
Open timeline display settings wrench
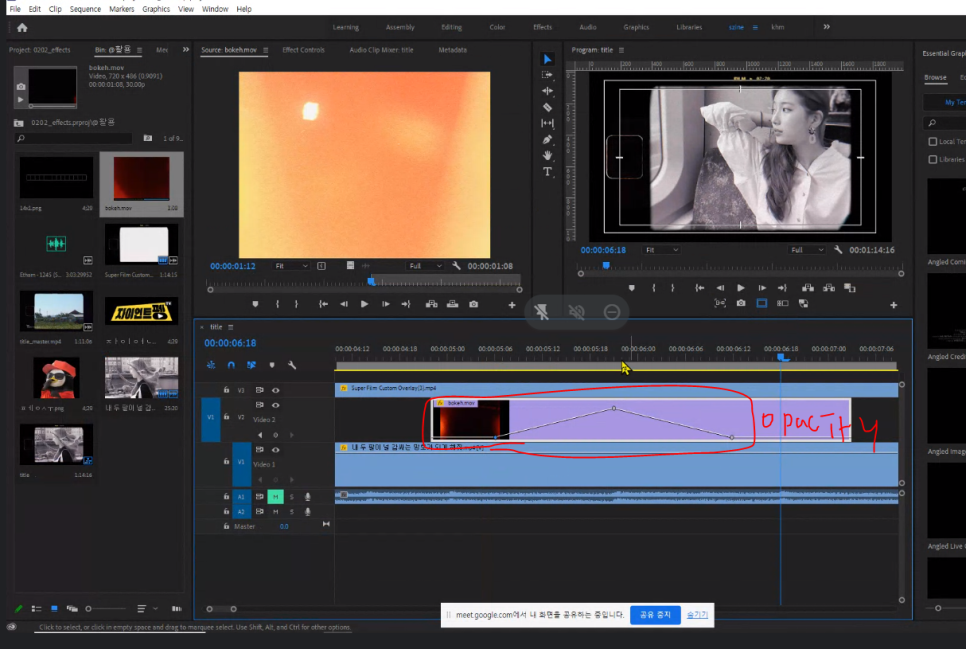[x=292, y=365]
